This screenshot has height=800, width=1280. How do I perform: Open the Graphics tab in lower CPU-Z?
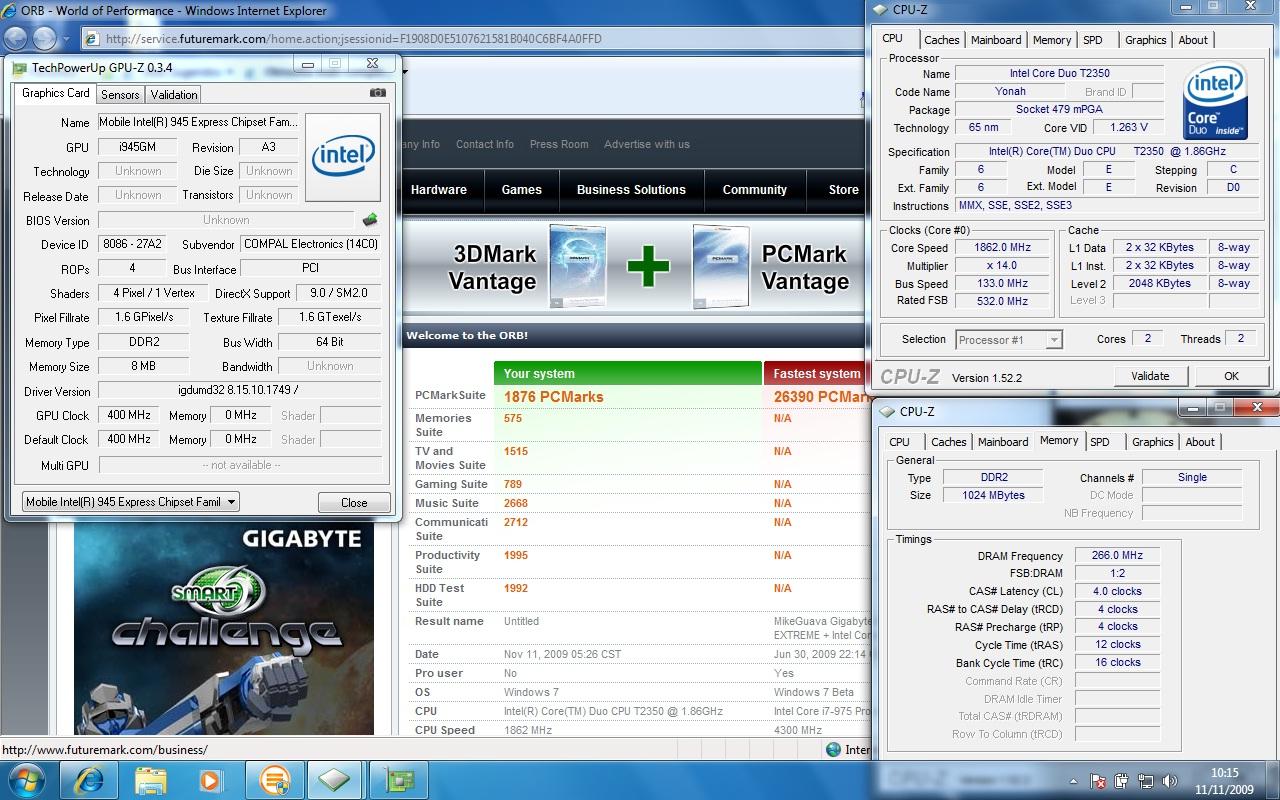coord(1152,442)
